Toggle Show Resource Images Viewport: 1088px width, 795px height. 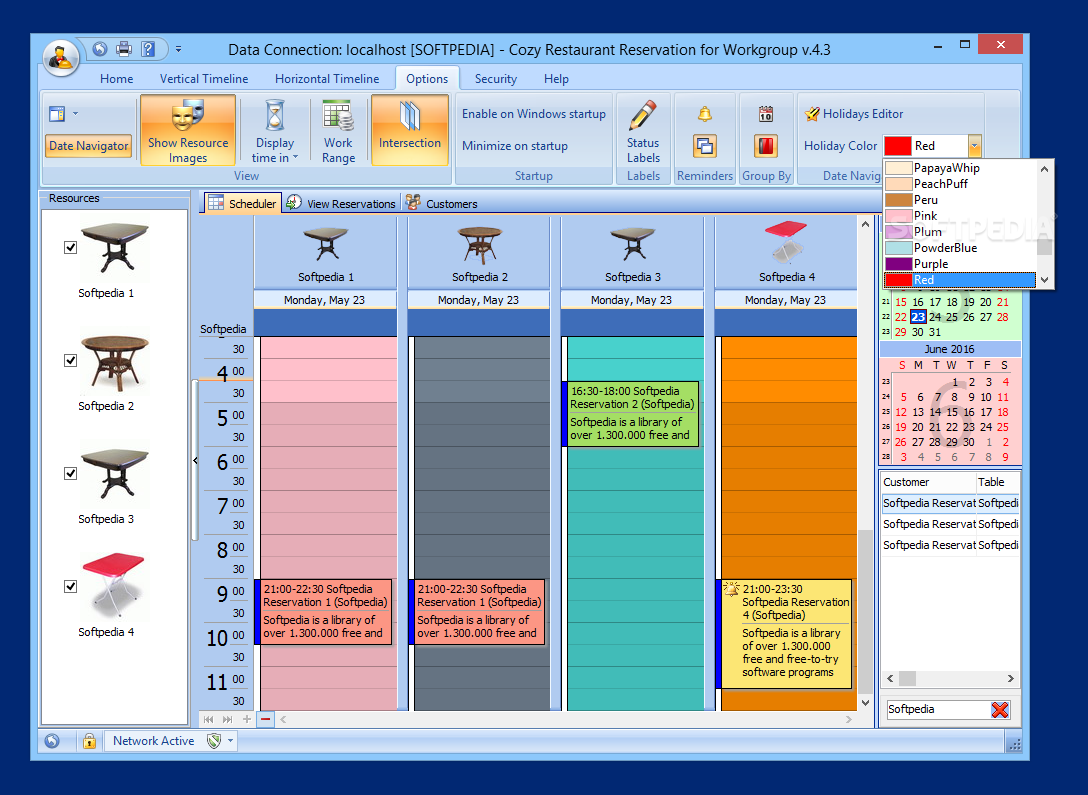(188, 130)
